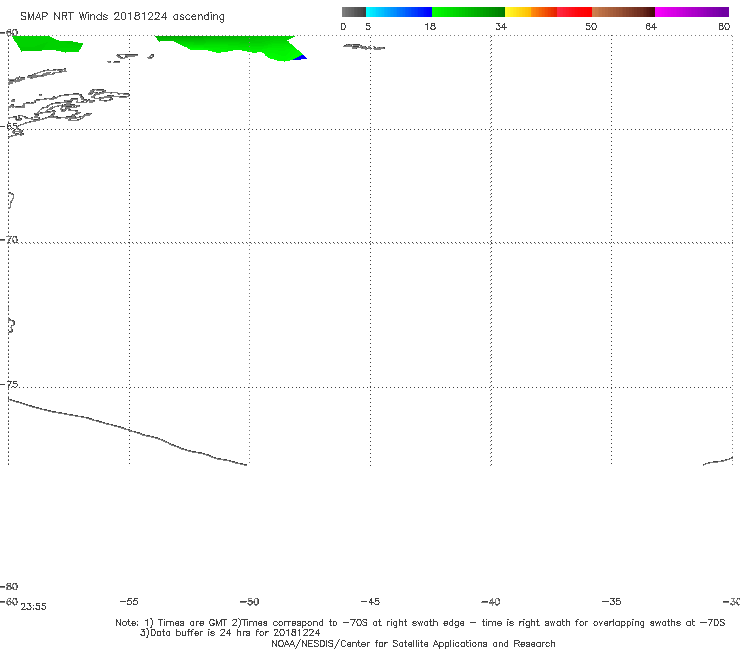The height and width of the screenshot is (650, 740).
Task: Click the NOAA/NESDIS credit line
Action: [x=413, y=643]
